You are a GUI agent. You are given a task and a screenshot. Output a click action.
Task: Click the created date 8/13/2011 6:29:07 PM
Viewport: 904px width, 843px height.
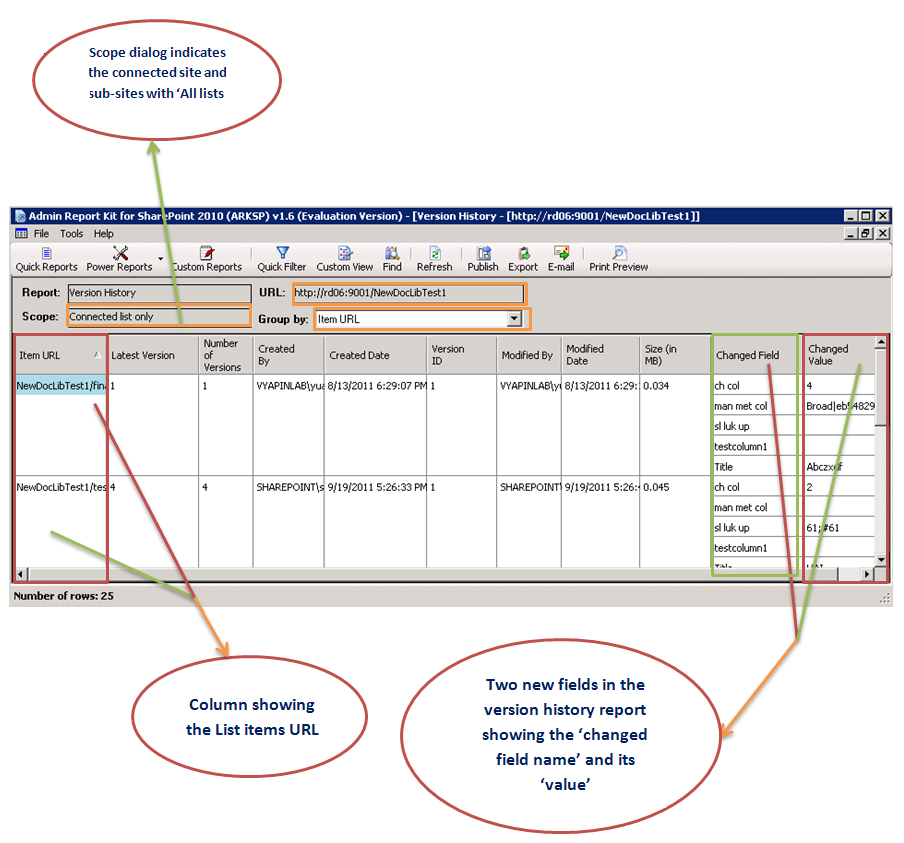click(375, 386)
